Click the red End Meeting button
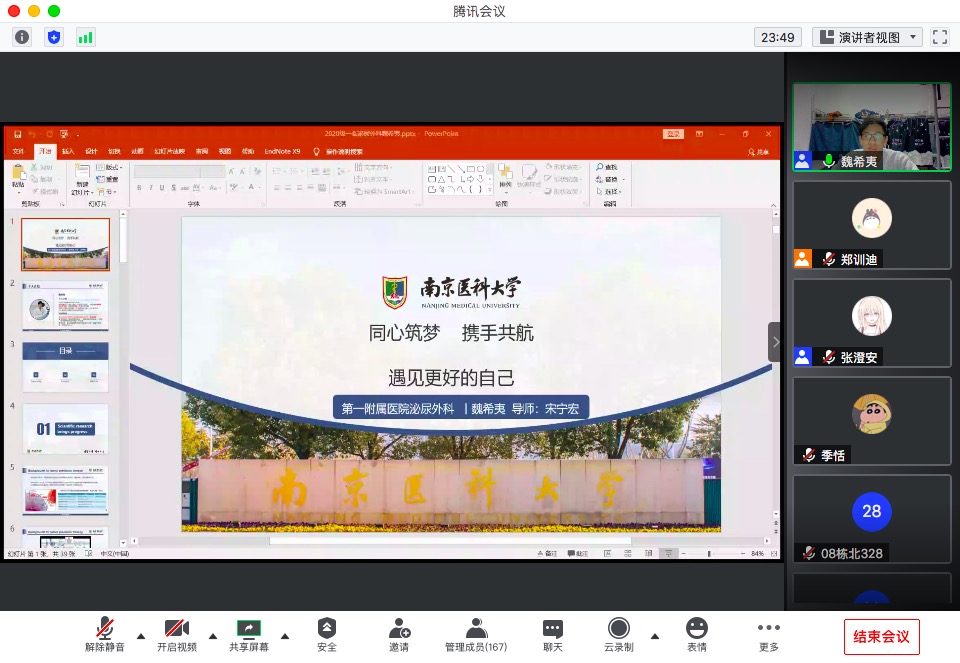 coord(881,636)
